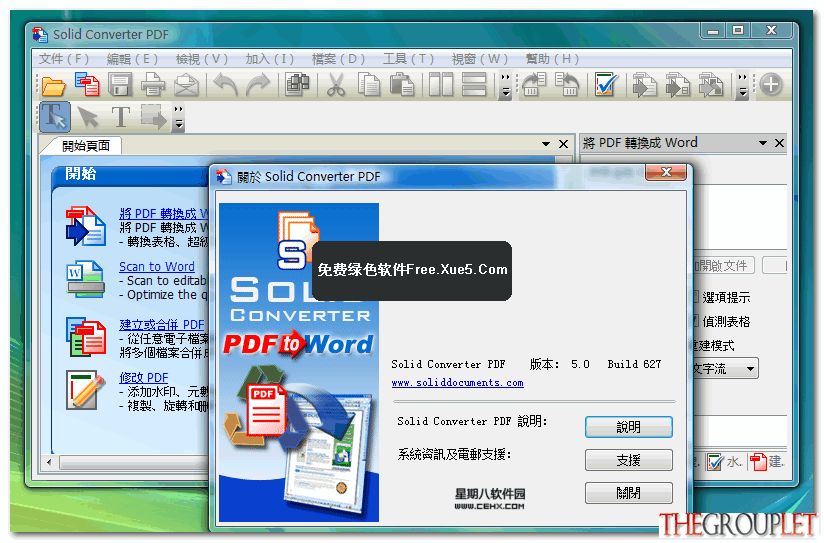This screenshot has height=543, width=824.
Task: Click the 說明 button in About dialog
Action: click(x=629, y=427)
